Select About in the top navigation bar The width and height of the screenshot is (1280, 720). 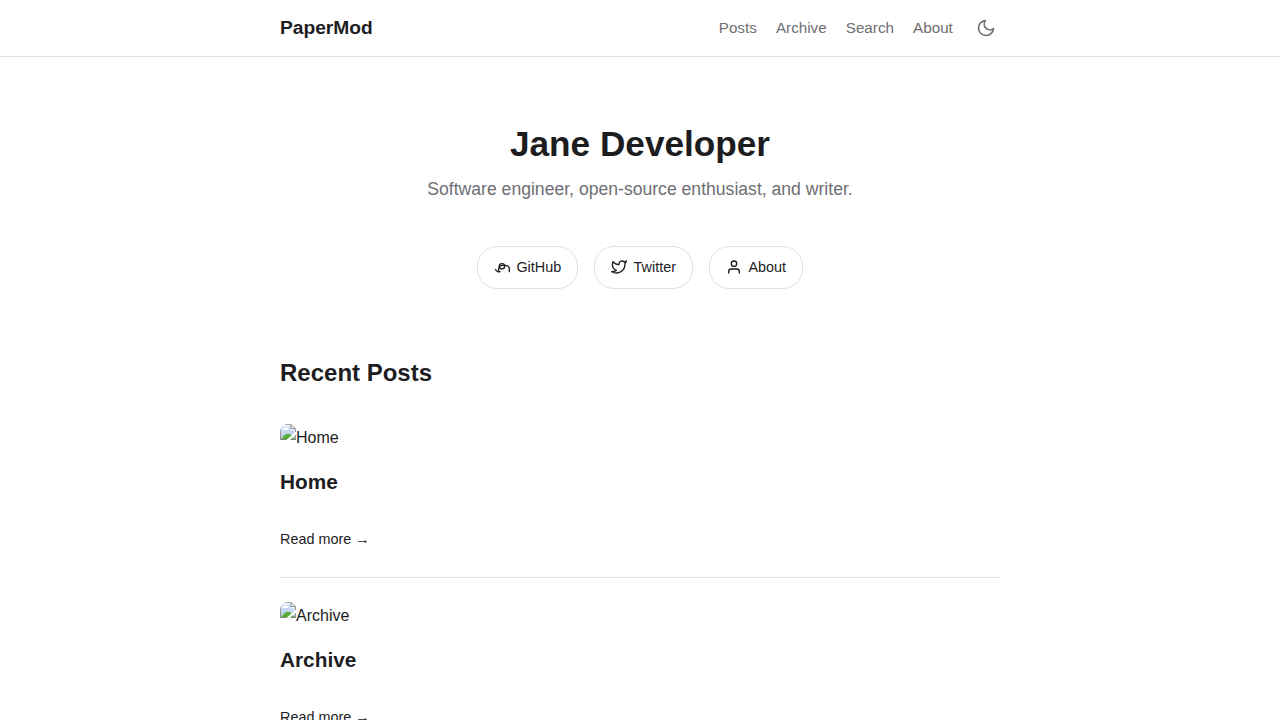(932, 28)
